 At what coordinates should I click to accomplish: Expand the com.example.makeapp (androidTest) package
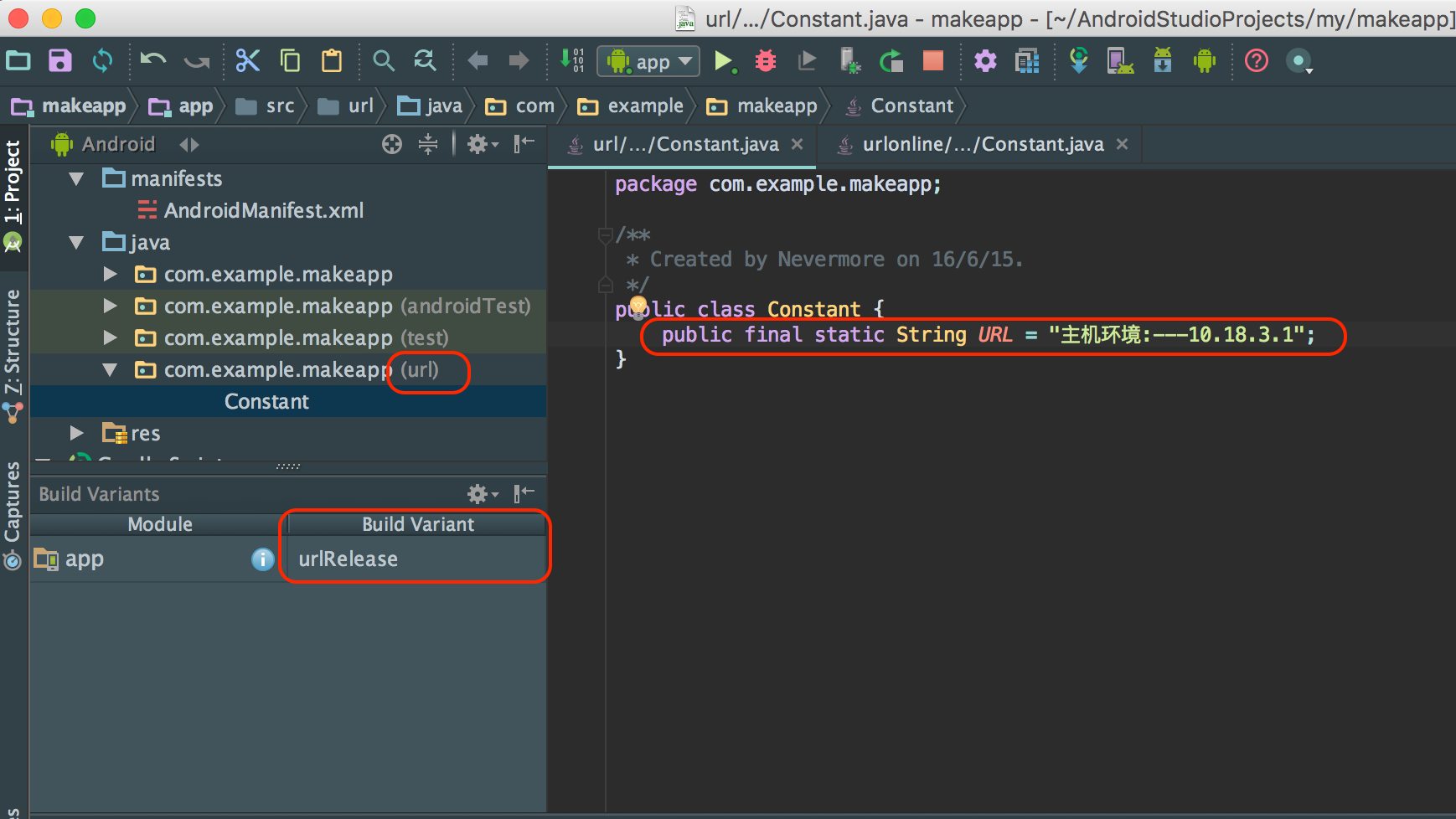click(x=110, y=306)
